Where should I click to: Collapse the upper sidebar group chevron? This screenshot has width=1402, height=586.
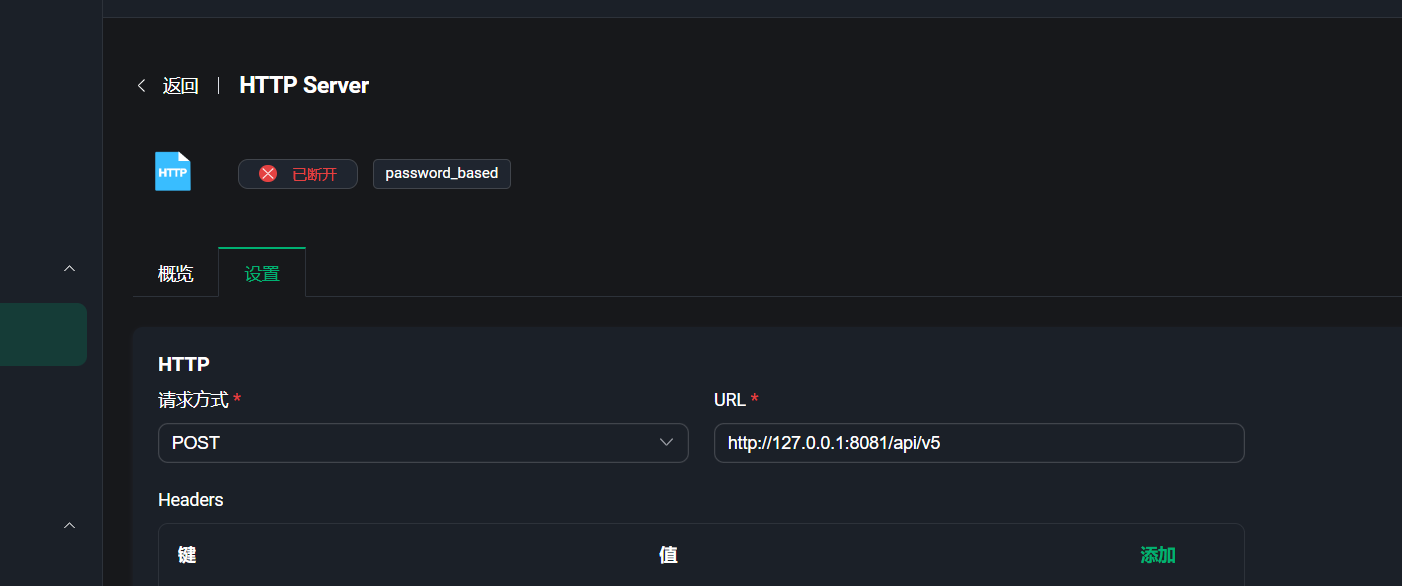(69, 268)
